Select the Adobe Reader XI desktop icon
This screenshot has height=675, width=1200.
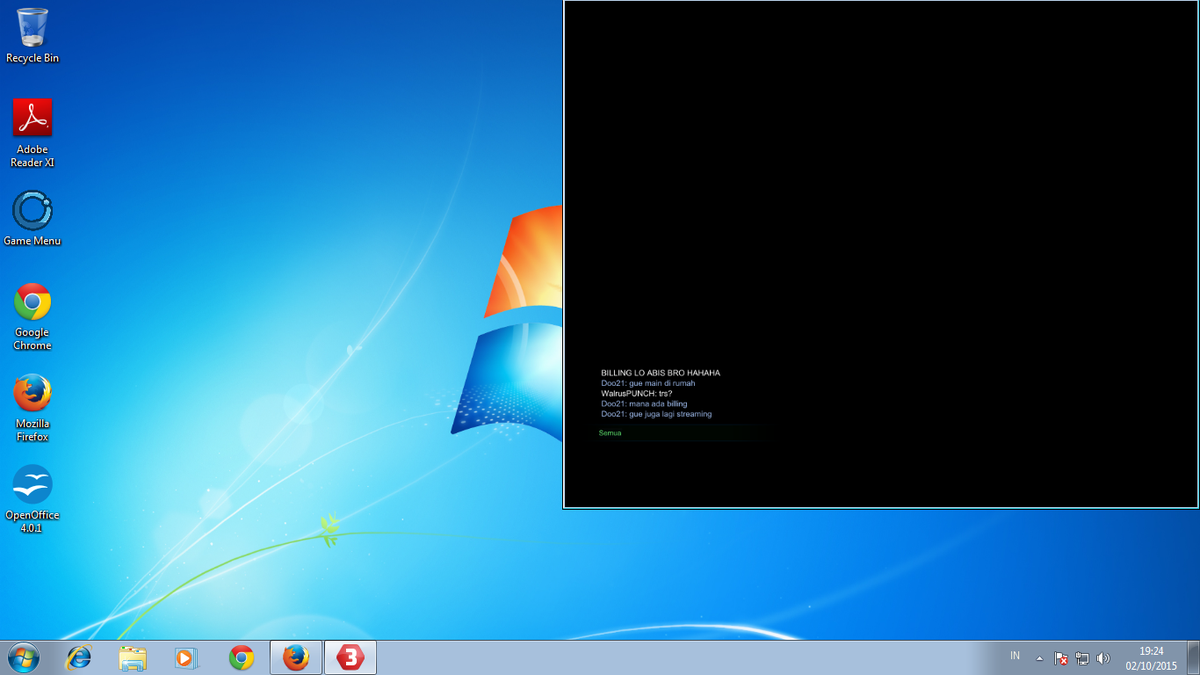(x=32, y=132)
